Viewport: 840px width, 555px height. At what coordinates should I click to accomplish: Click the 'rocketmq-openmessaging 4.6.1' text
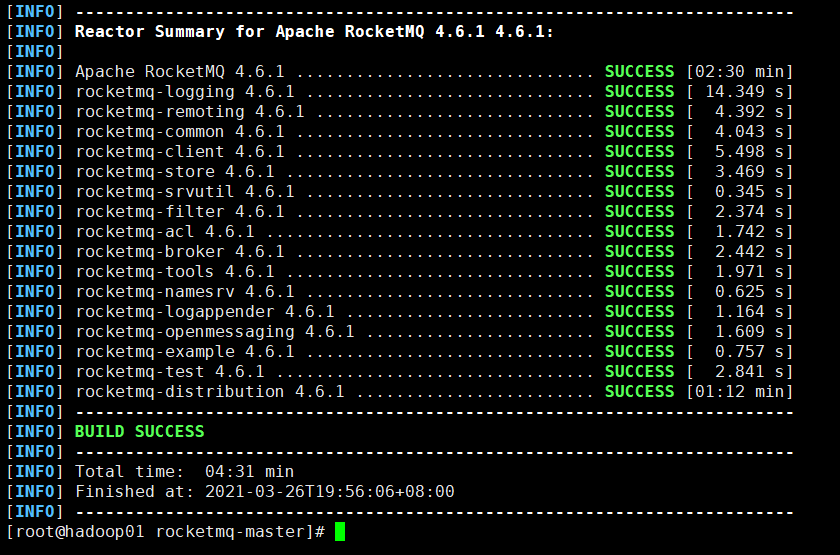(215, 332)
